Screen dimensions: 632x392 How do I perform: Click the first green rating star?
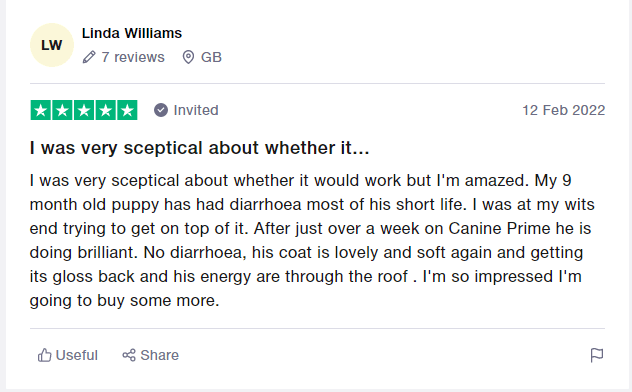[x=41, y=110]
